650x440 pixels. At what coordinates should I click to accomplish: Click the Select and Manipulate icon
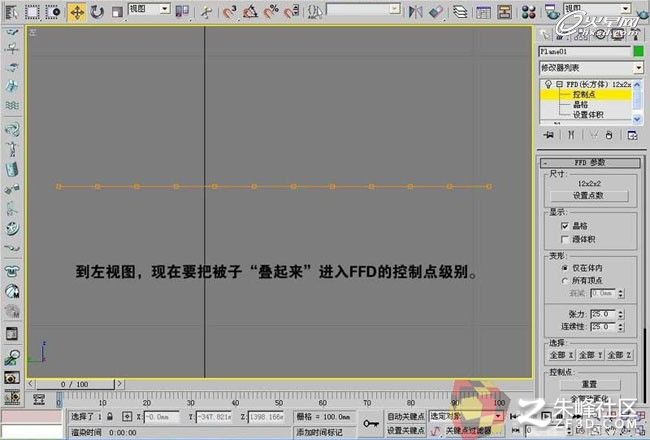point(205,12)
